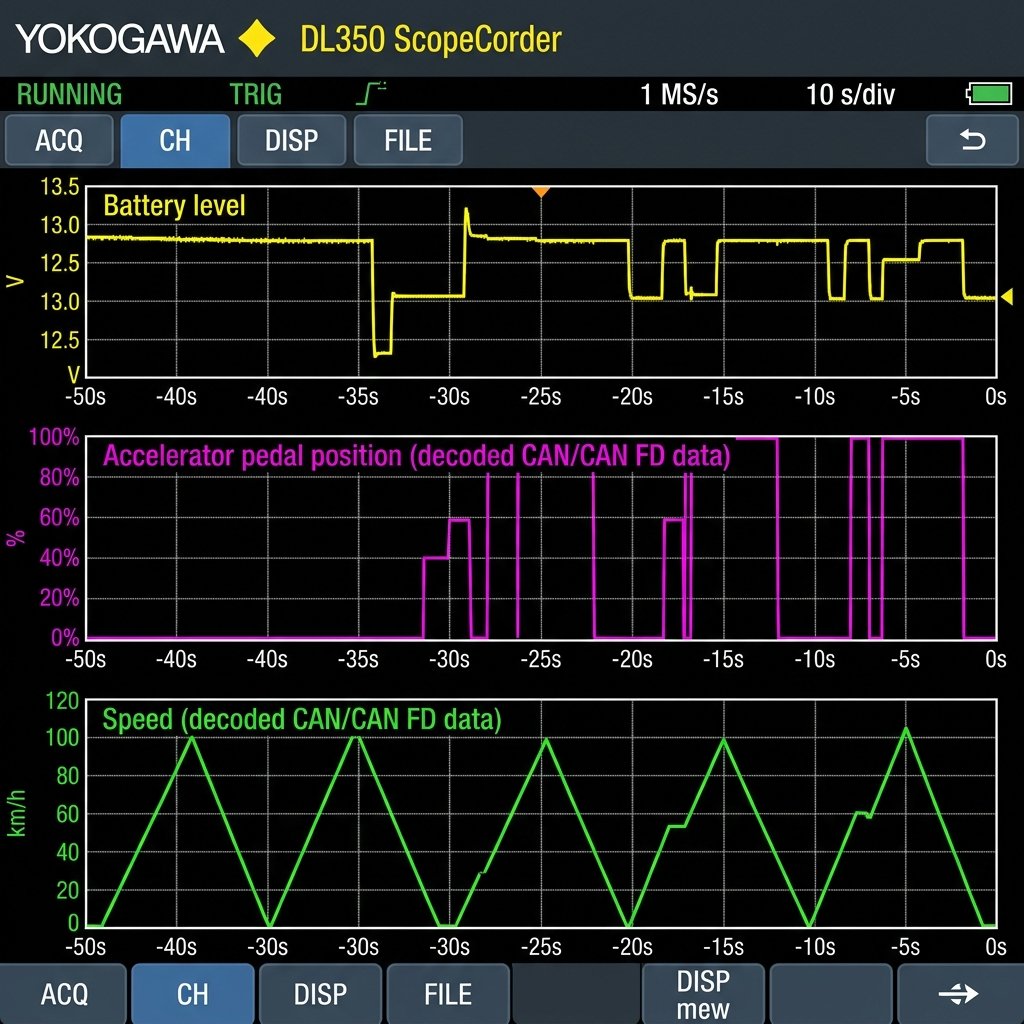The width and height of the screenshot is (1024, 1024).
Task: Tap the bottom DISP softkey
Action: coord(320,993)
